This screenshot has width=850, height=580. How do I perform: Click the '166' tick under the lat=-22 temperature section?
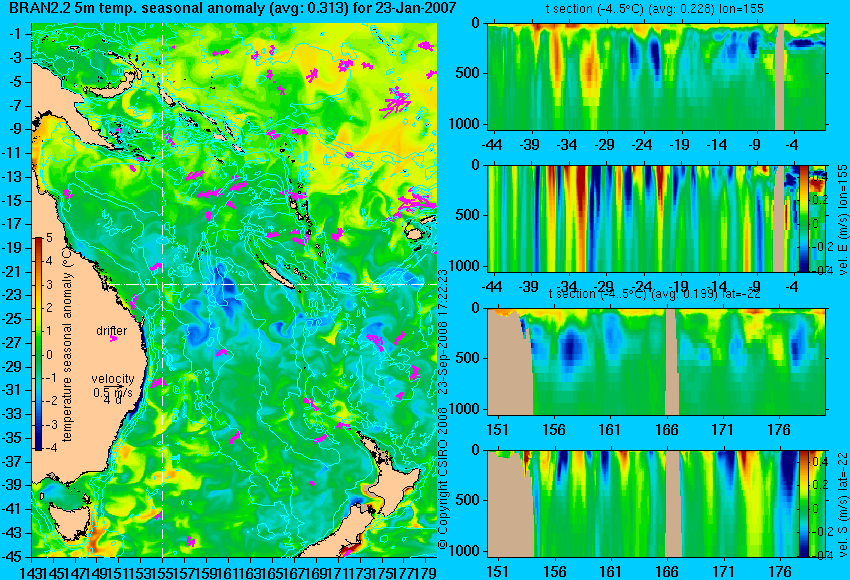(x=666, y=430)
